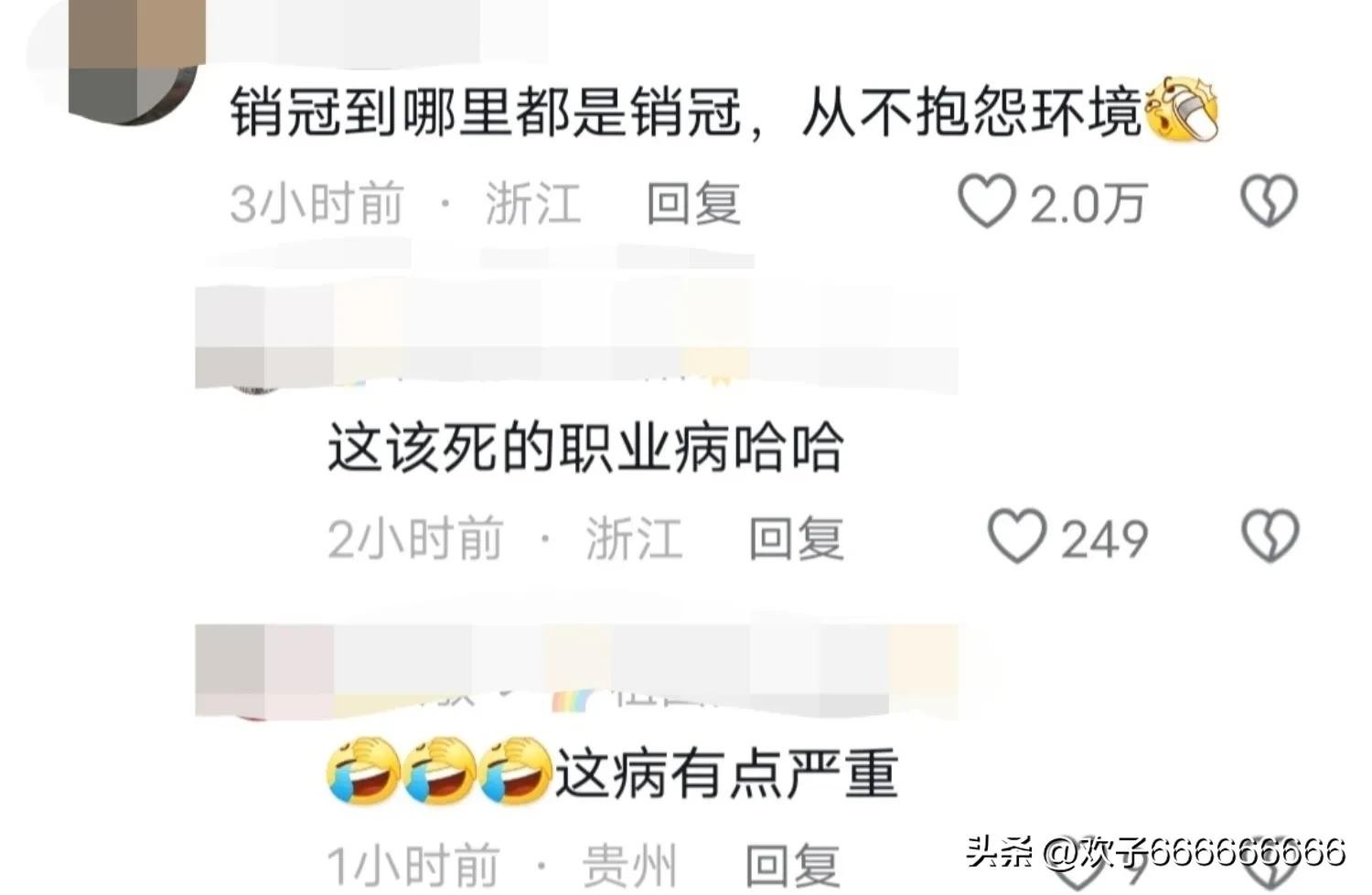
Task: Tap the slipper-face emoji after 从不抱怨环境
Action: tap(1182, 110)
